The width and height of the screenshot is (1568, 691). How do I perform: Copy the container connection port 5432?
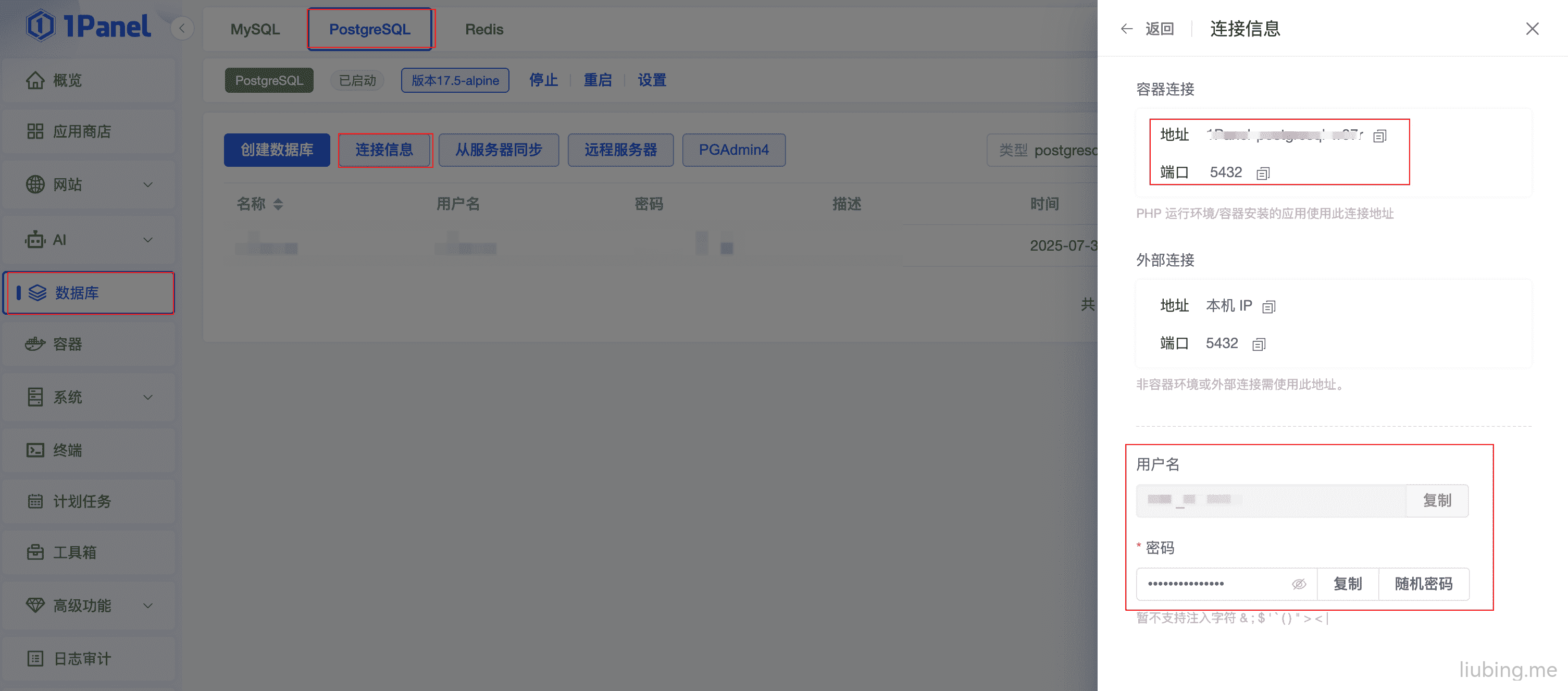click(1262, 174)
